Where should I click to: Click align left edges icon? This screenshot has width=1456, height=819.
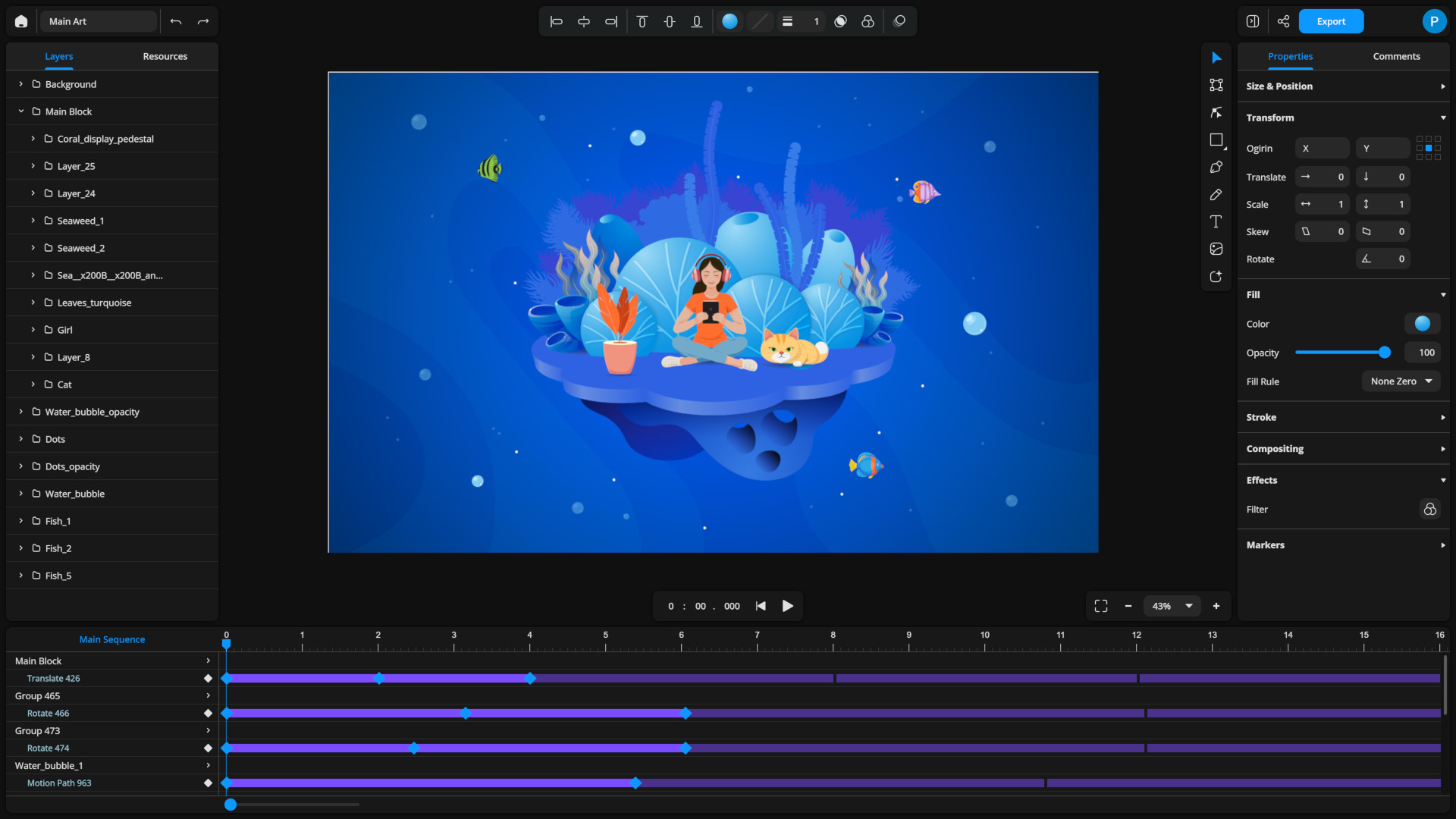(556, 21)
